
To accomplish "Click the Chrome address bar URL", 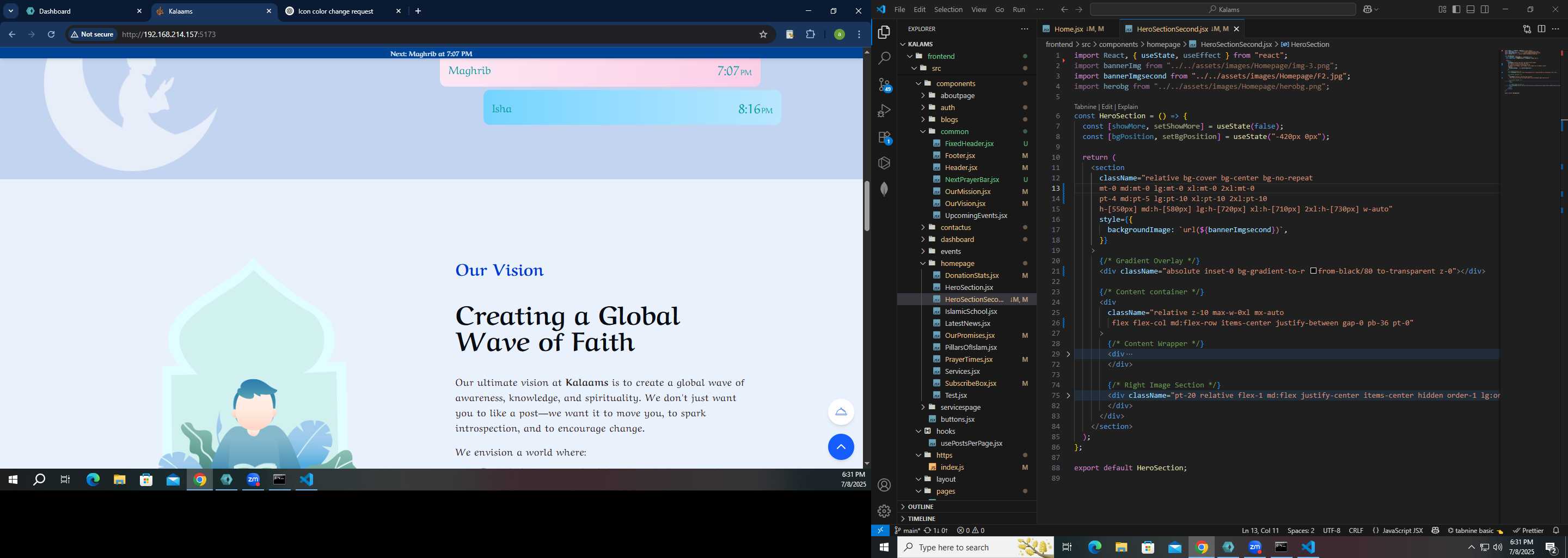I will tap(169, 35).
